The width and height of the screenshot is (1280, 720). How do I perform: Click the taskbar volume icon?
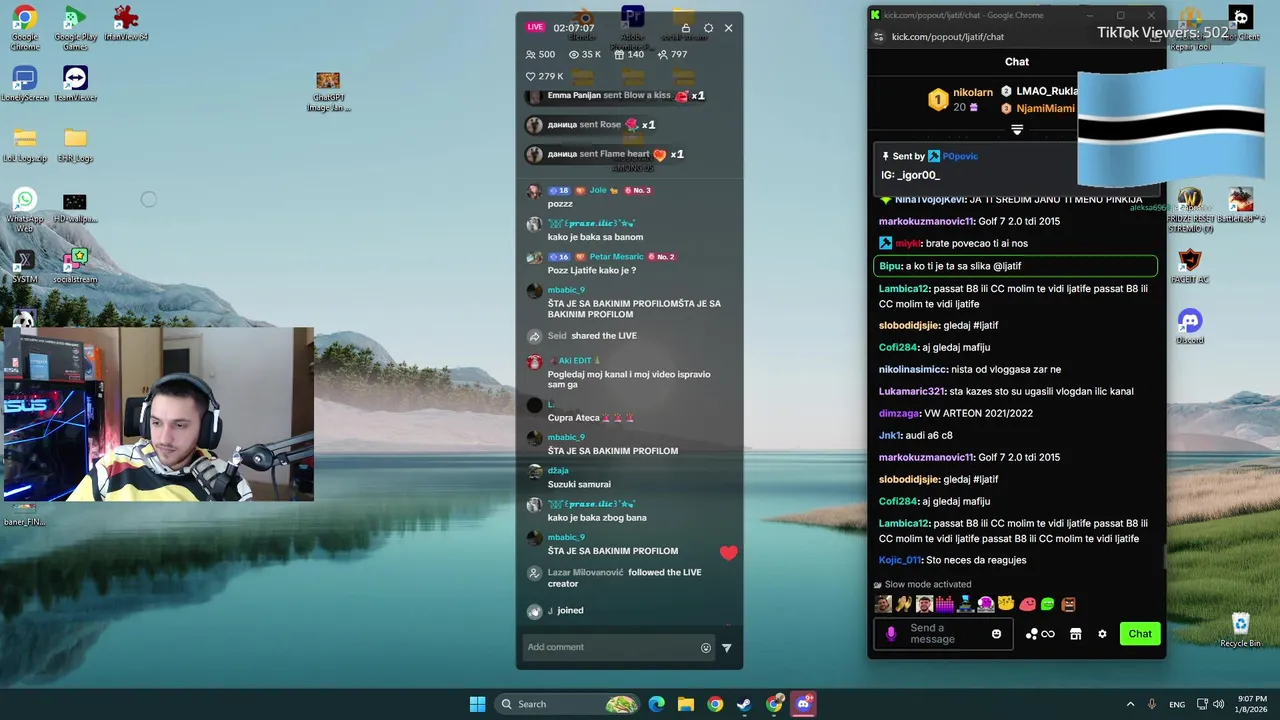1218,704
